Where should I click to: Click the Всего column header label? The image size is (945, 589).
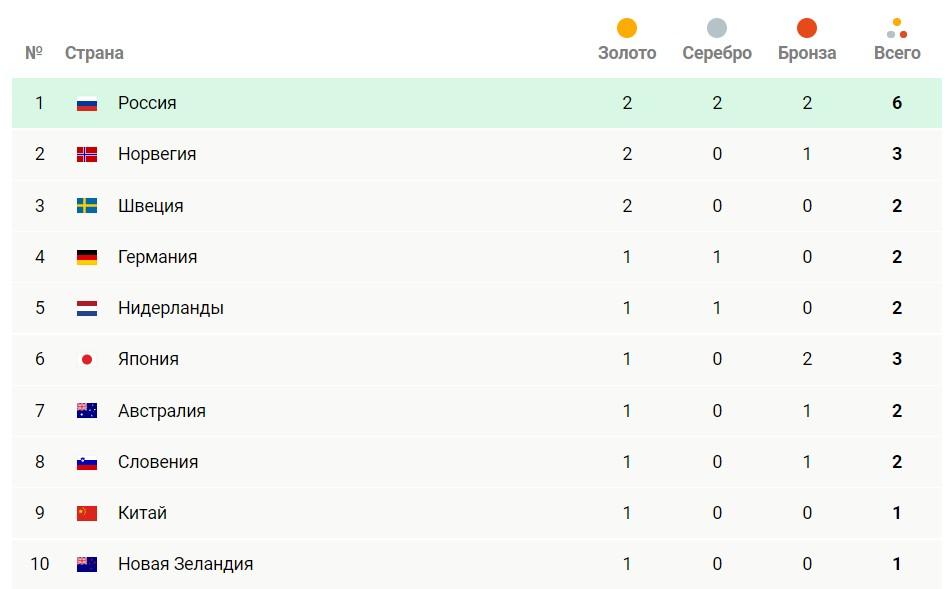[x=897, y=53]
